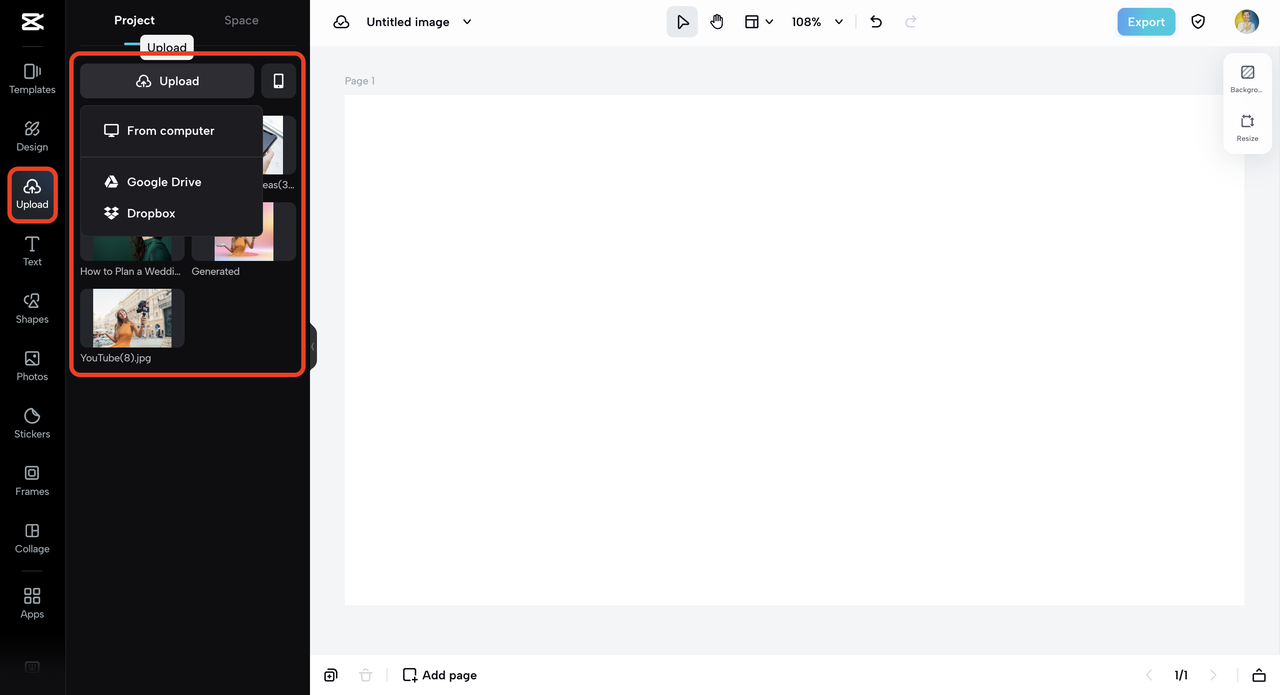Image resolution: width=1280 pixels, height=695 pixels.
Task: Activate the hand pan tool
Action: [717, 22]
